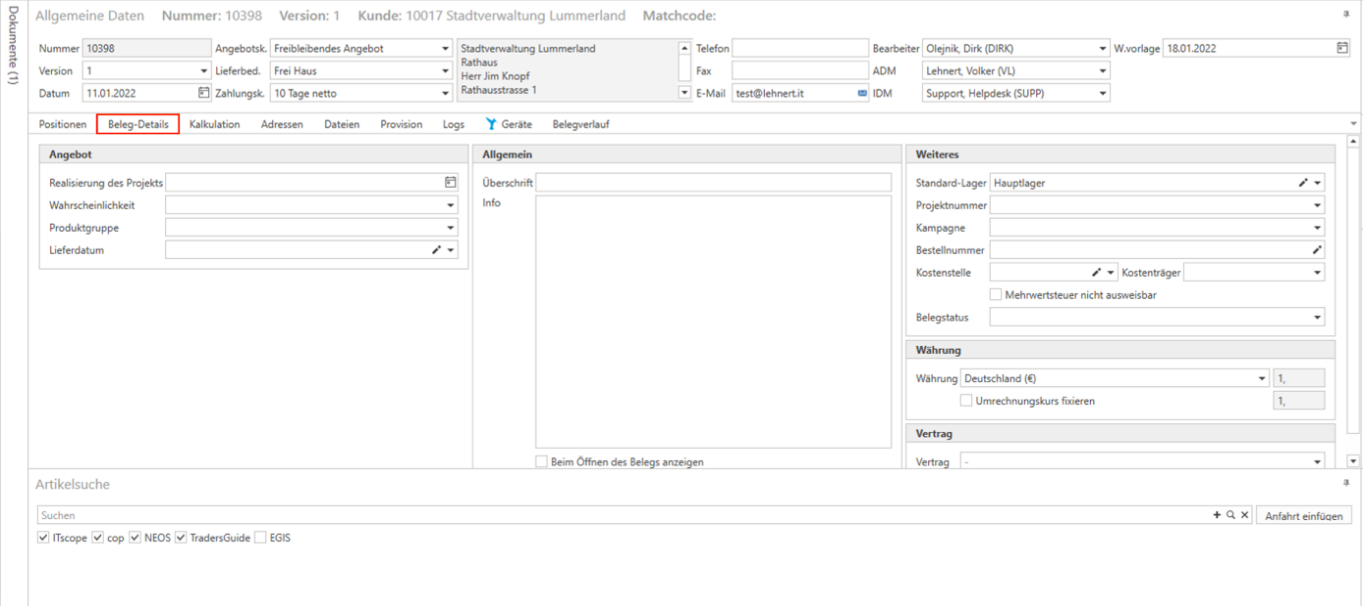Click the plus icon in Artikelsuche
This screenshot has height=606, width=1363.
[x=1217, y=515]
